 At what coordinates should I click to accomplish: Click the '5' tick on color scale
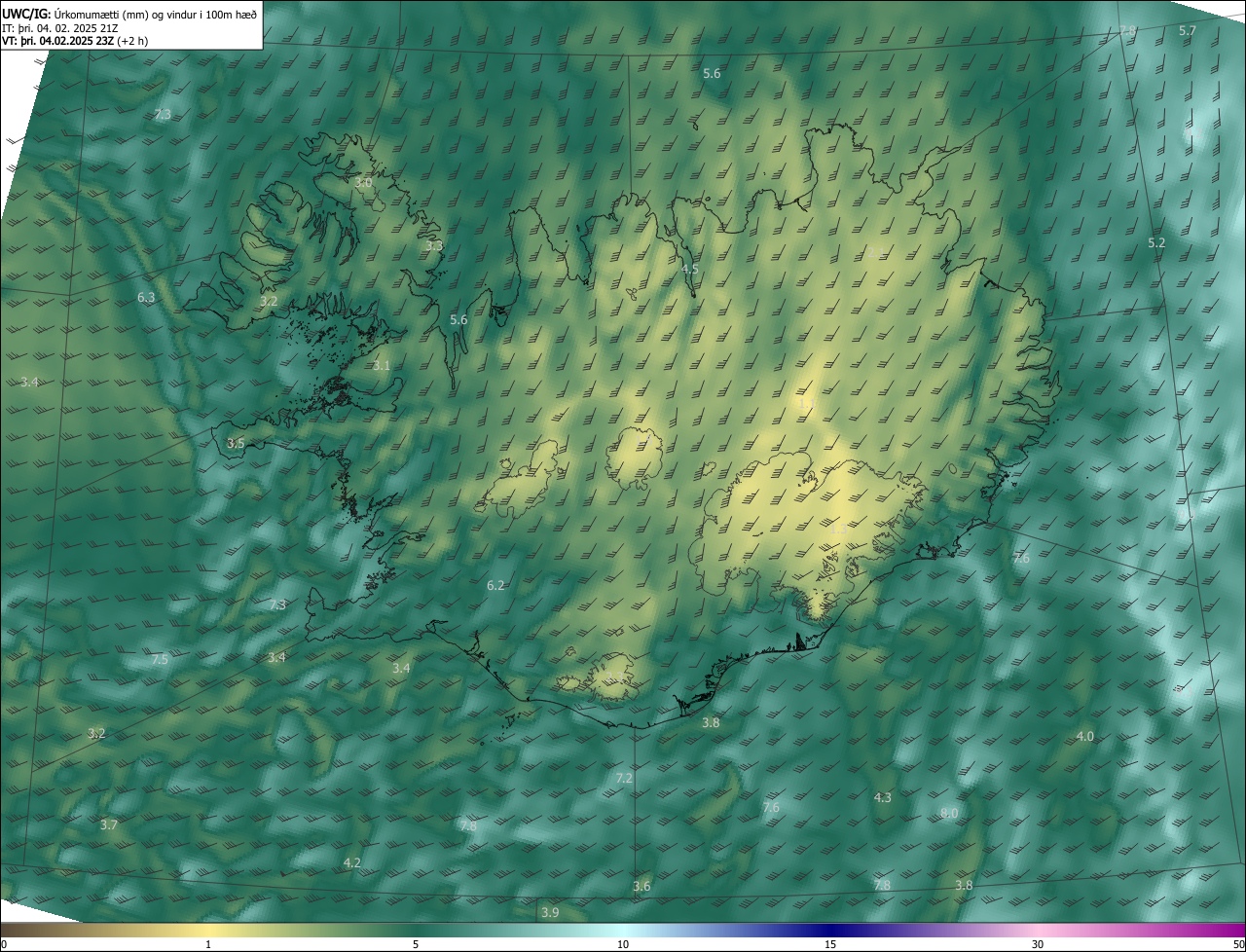point(416,945)
